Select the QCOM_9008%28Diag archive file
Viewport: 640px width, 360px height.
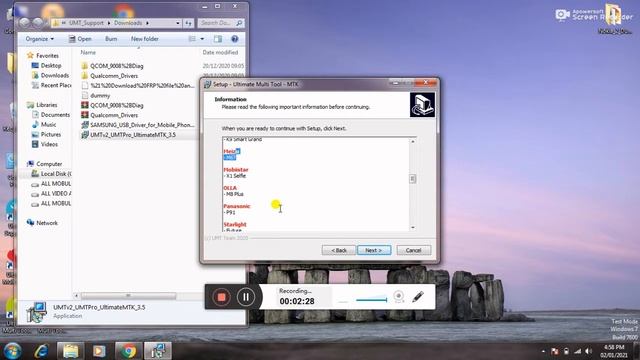[x=116, y=105]
